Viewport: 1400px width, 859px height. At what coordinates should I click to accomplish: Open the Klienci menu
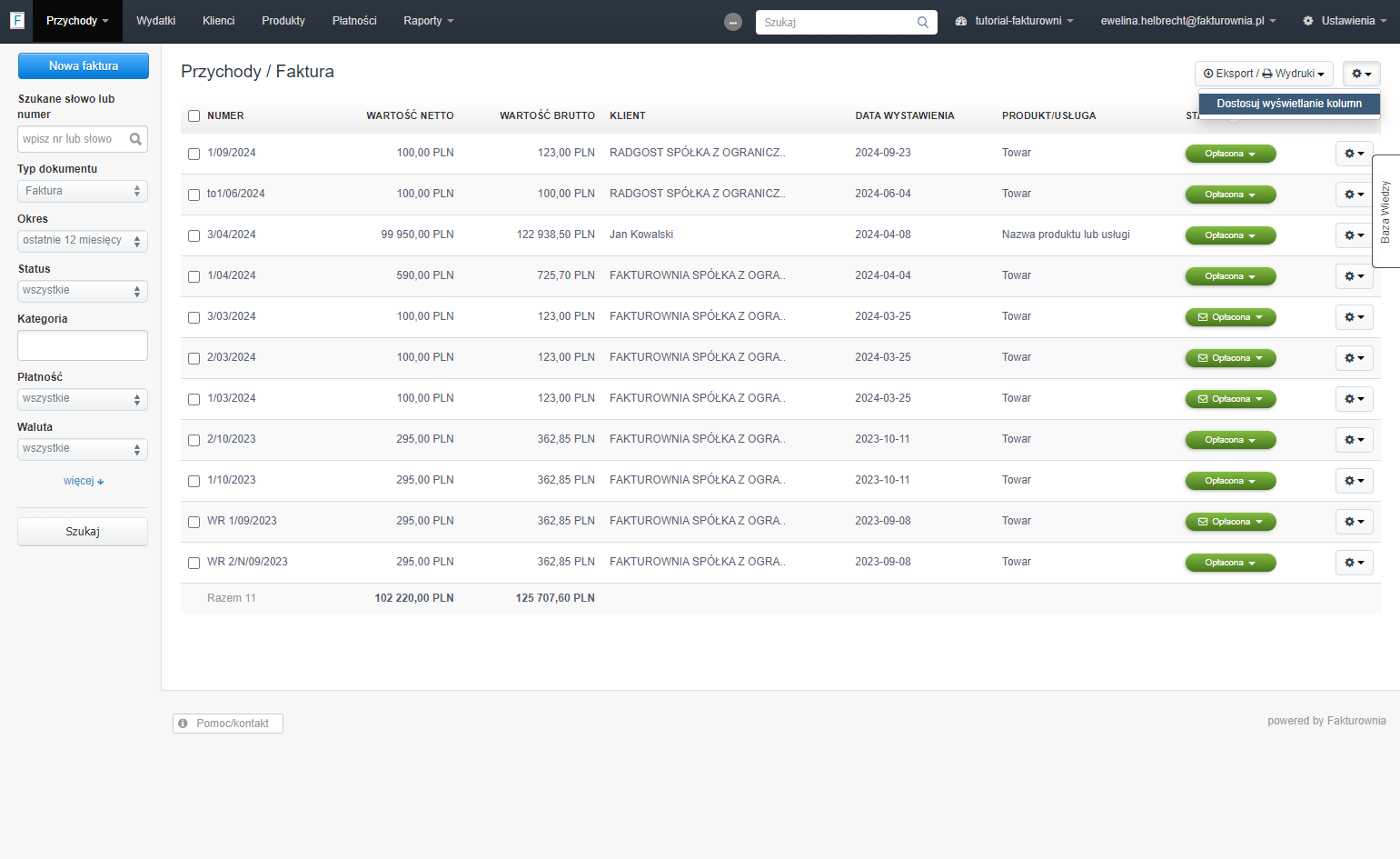point(219,21)
